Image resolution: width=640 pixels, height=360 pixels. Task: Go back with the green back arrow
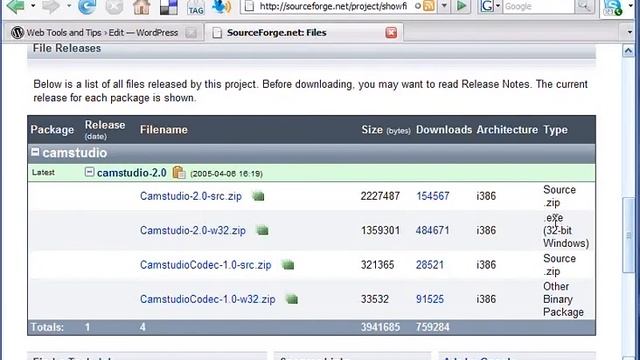click(x=16, y=7)
